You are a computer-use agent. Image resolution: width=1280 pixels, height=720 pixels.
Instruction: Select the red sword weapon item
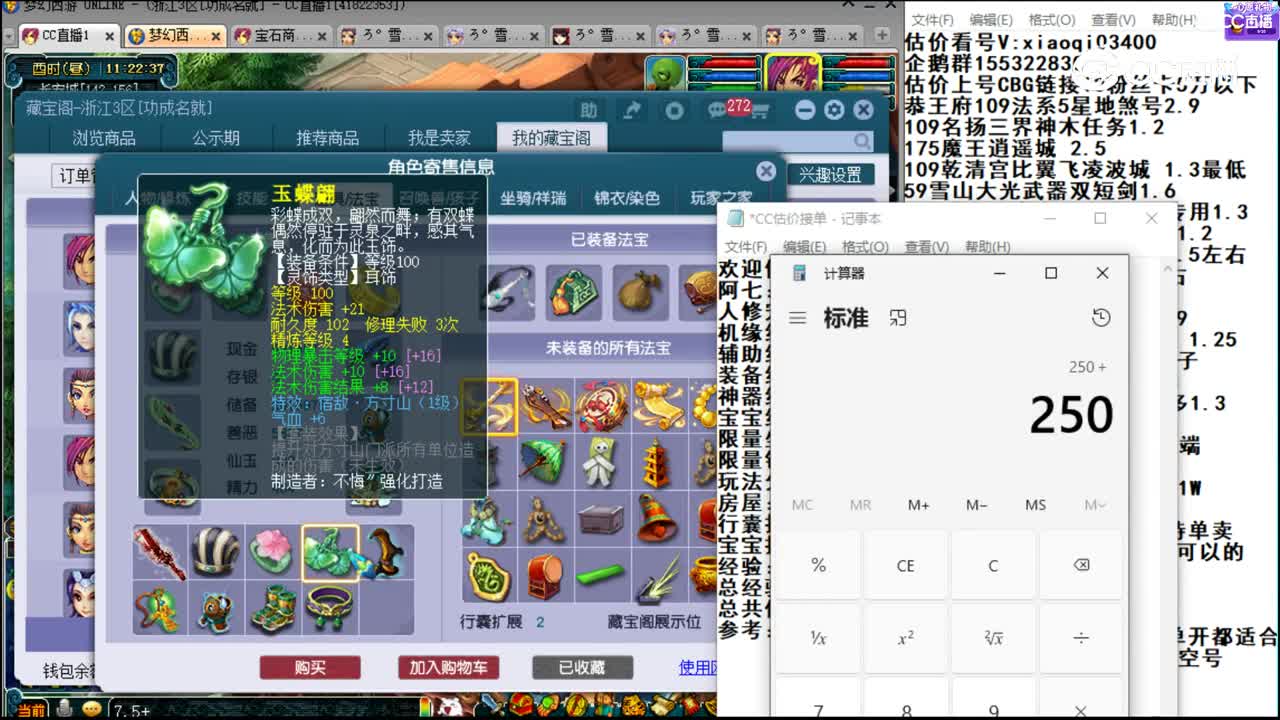coord(160,552)
